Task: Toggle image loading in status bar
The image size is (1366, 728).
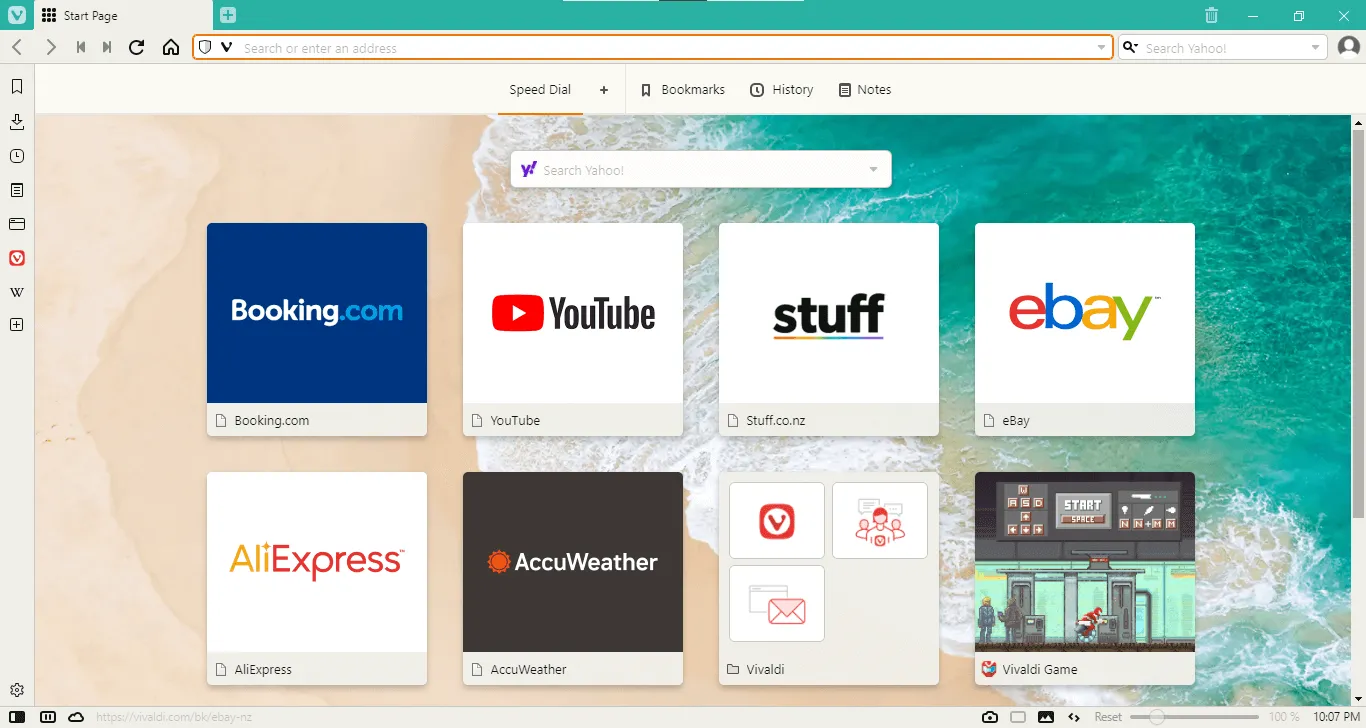Action: (1046, 717)
